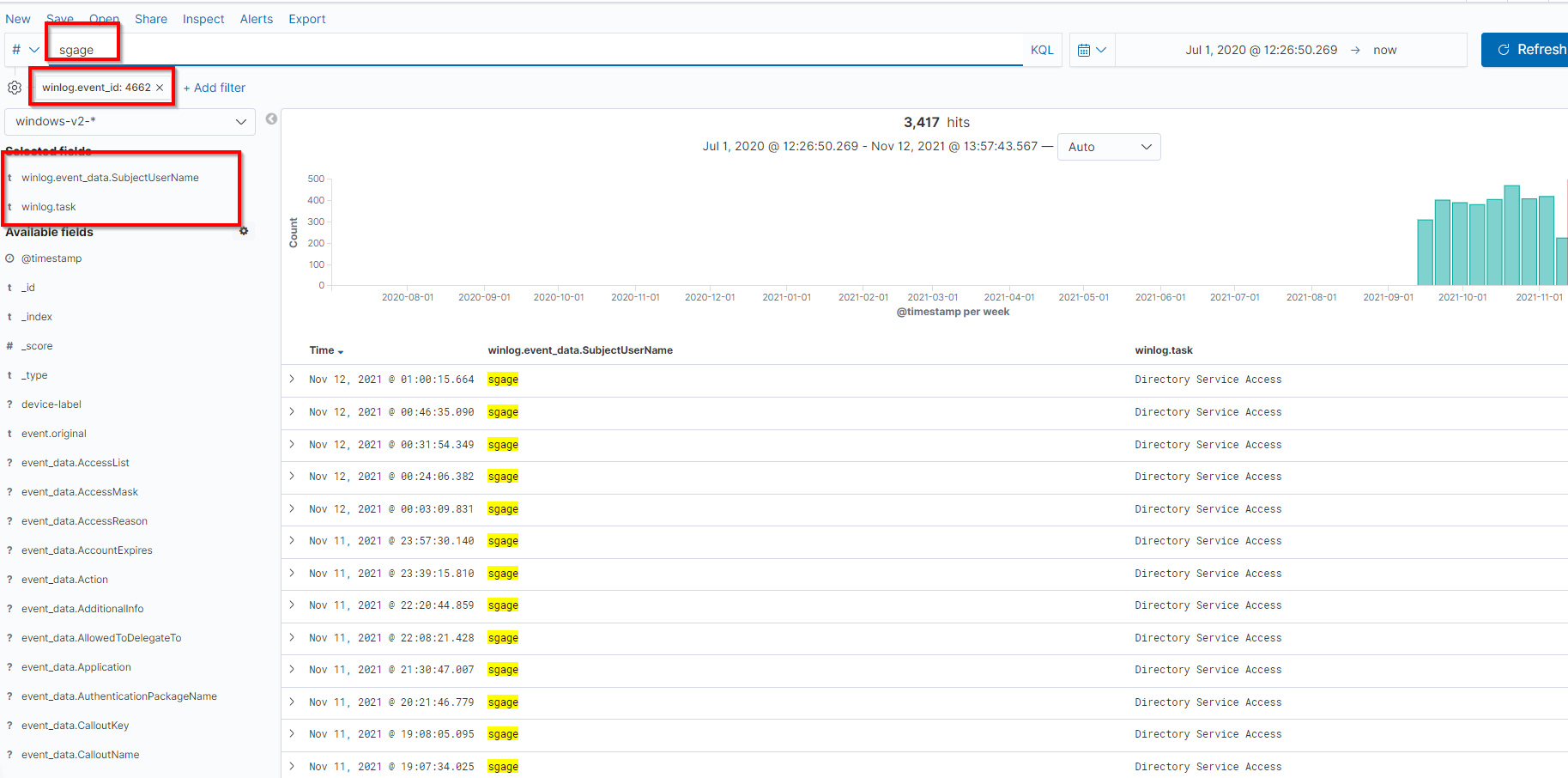The width and height of the screenshot is (1568, 778).
Task: Expand row Nov 11, 2021 @ 19:08:05.095
Action: click(292, 734)
